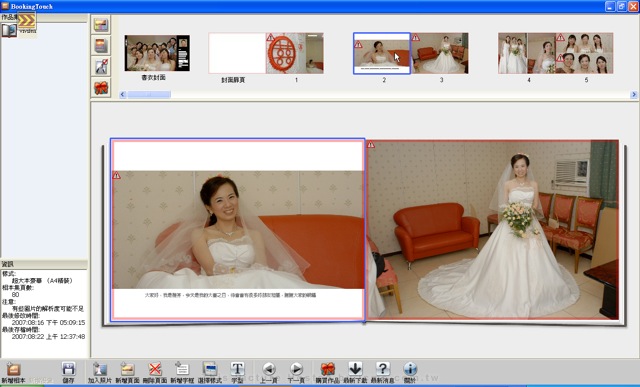Open 最新消息 with the question mark icon
The height and width of the screenshot is (387, 640).
[x=382, y=369]
